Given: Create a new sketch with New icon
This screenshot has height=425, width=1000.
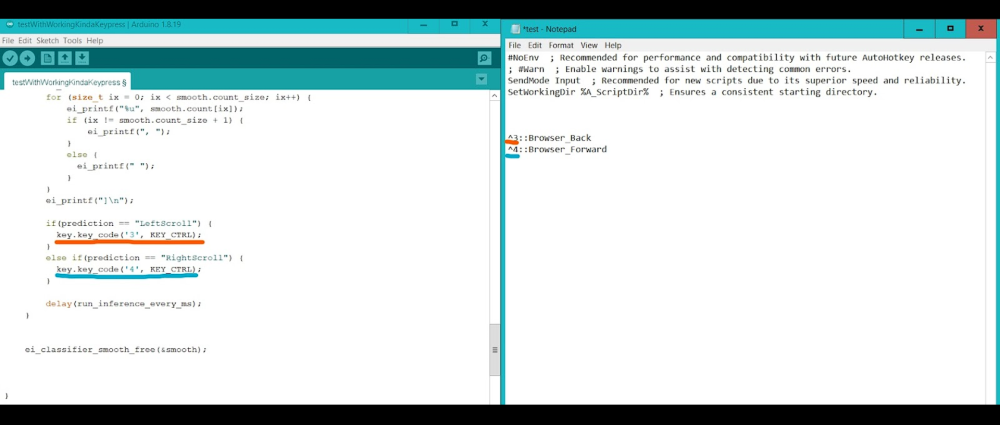Looking at the screenshot, I should coord(47,59).
